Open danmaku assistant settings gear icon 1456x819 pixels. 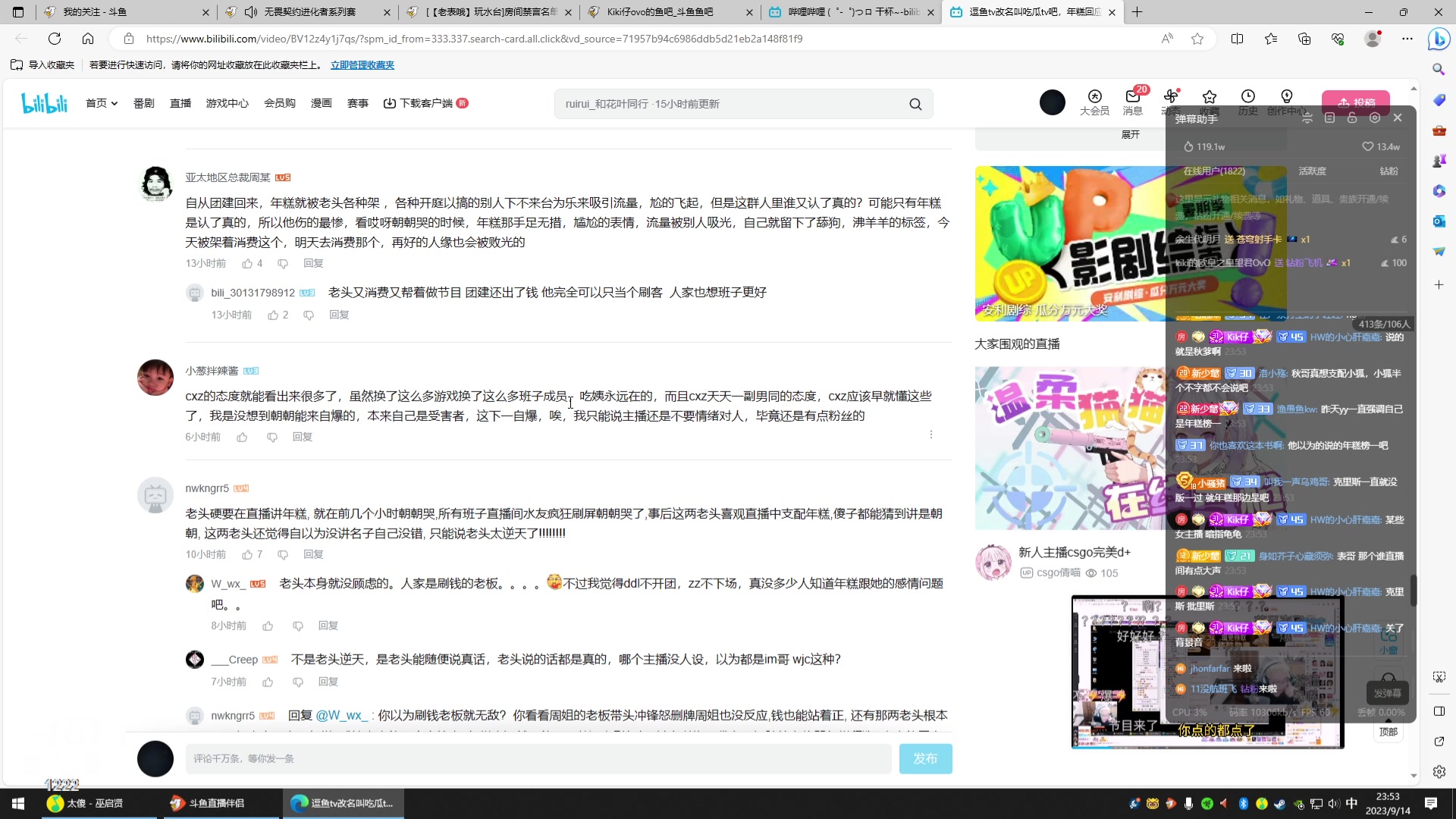click(x=1375, y=118)
